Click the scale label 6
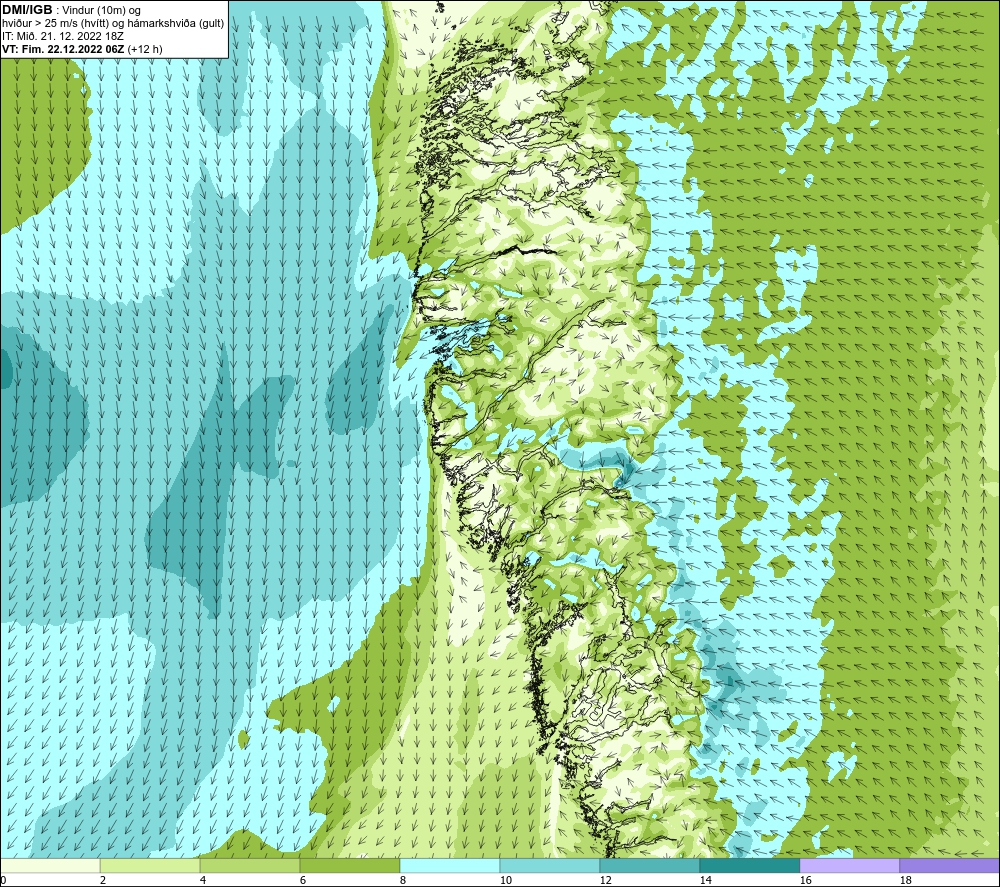 coord(303,881)
